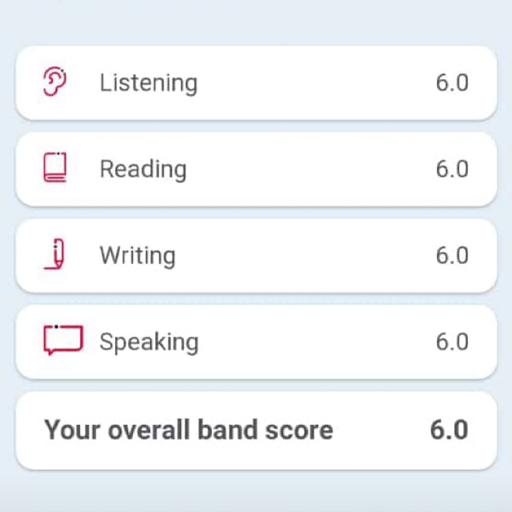Click the Writing pen icon
Screen dimensions: 512x512
pos(54,254)
